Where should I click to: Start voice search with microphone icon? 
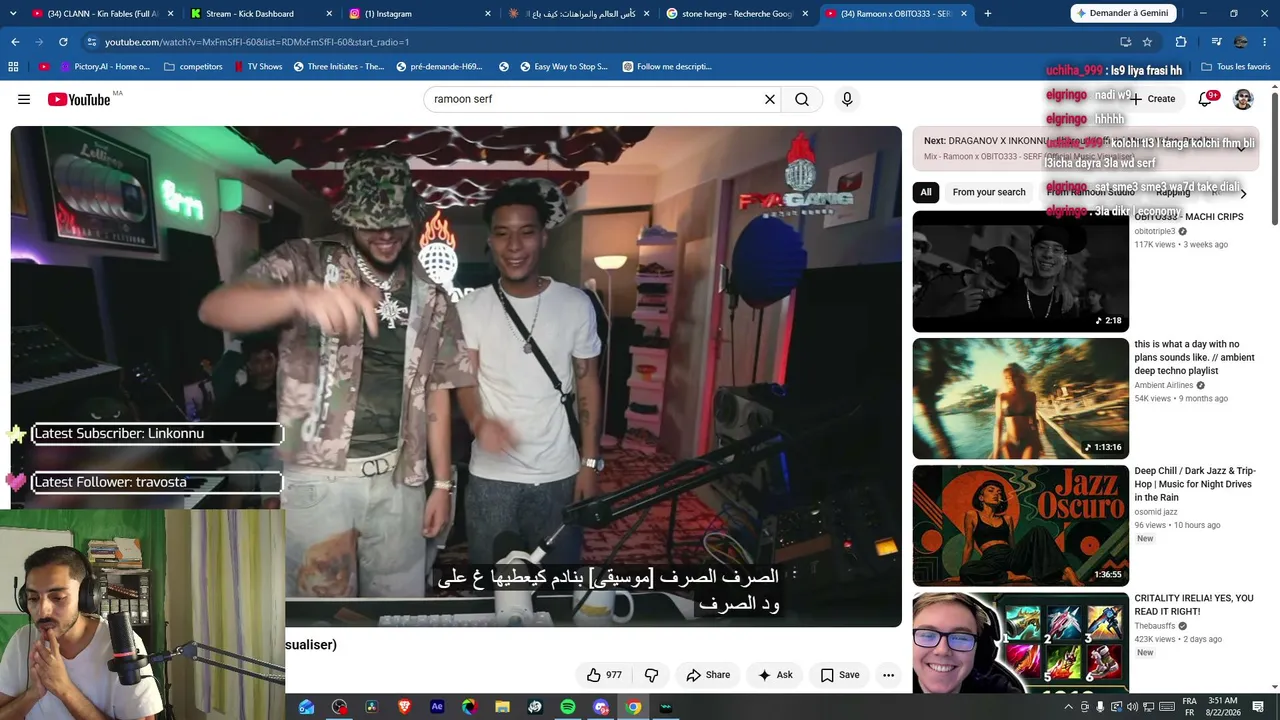[x=847, y=99]
